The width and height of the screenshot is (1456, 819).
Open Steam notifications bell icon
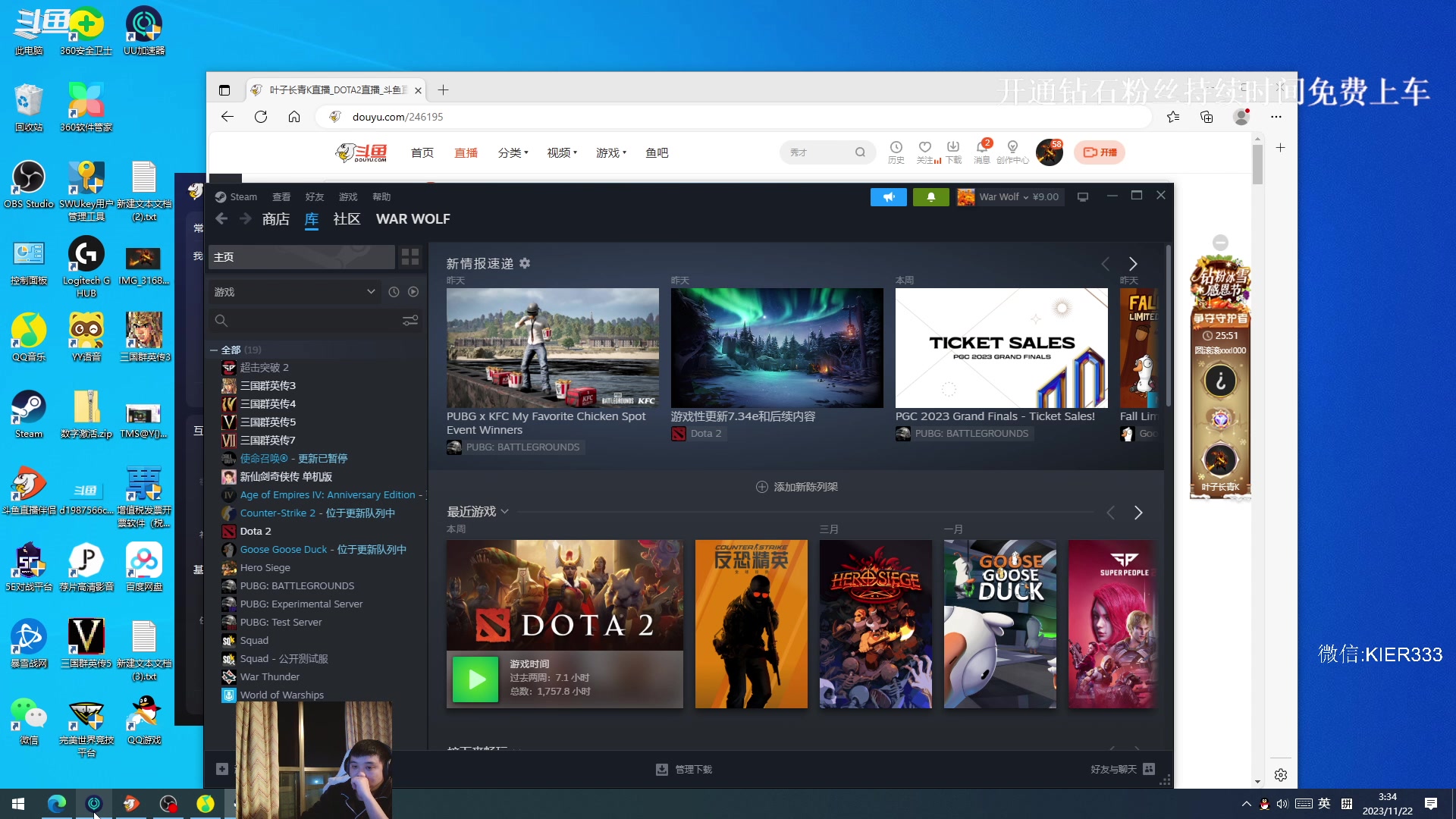pyautogui.click(x=930, y=197)
